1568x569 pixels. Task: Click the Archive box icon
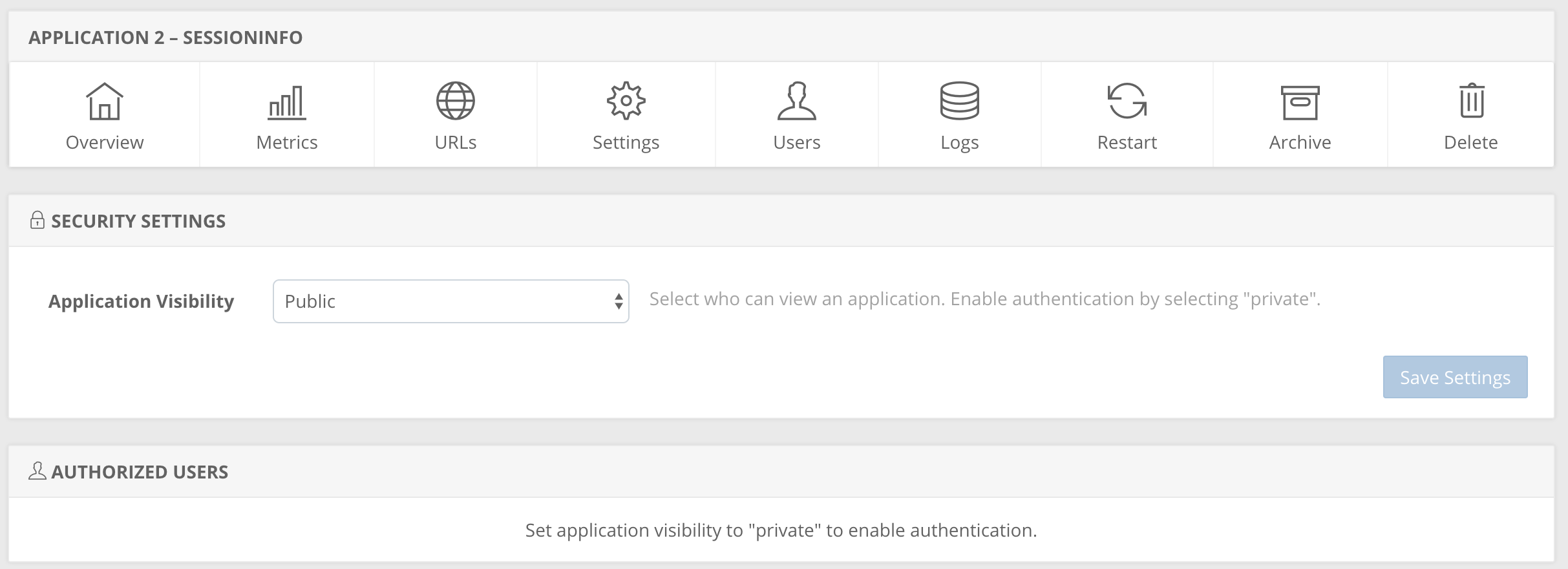pos(1300,102)
